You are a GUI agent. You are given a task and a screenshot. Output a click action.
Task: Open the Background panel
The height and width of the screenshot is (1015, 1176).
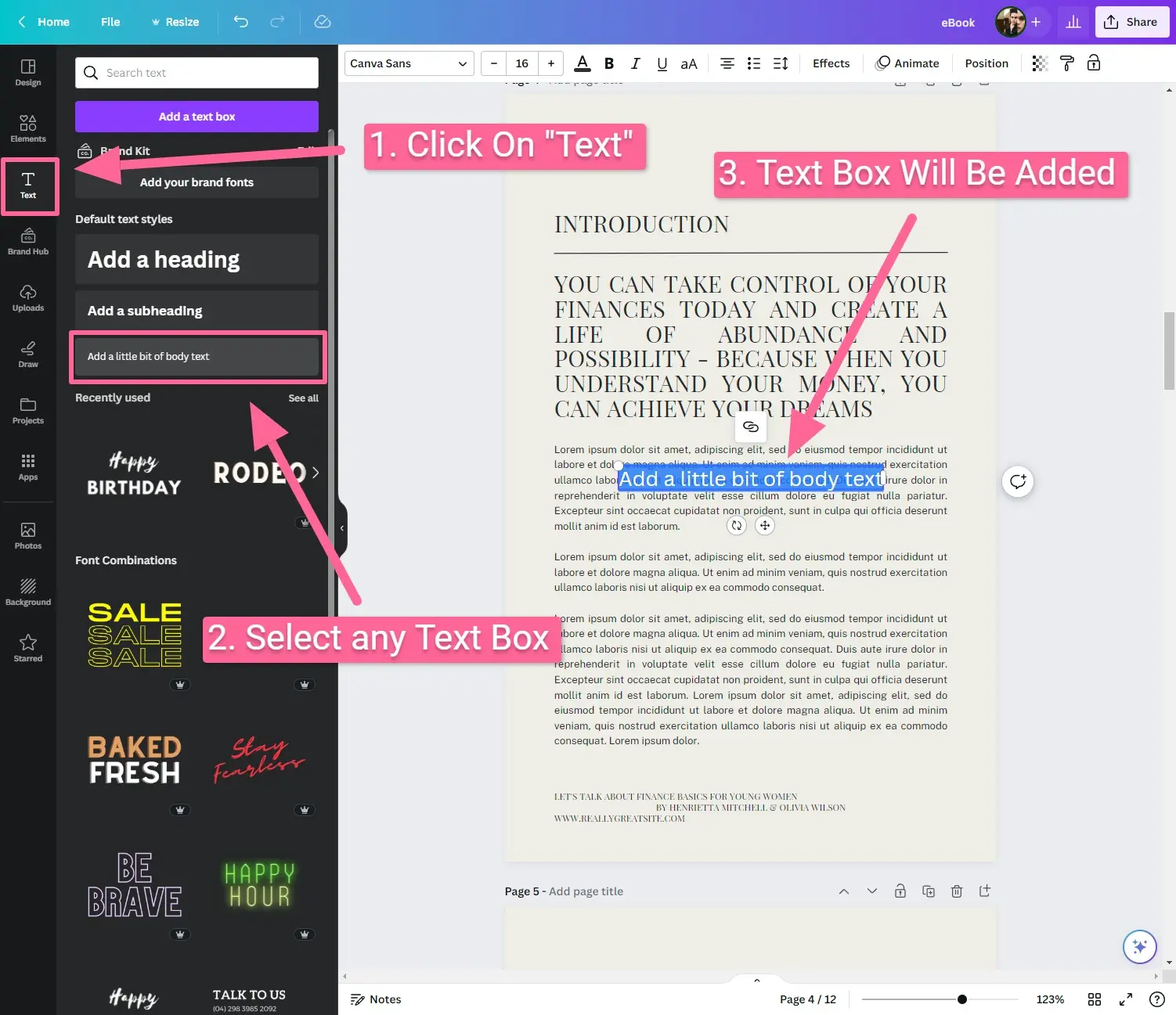tap(28, 592)
